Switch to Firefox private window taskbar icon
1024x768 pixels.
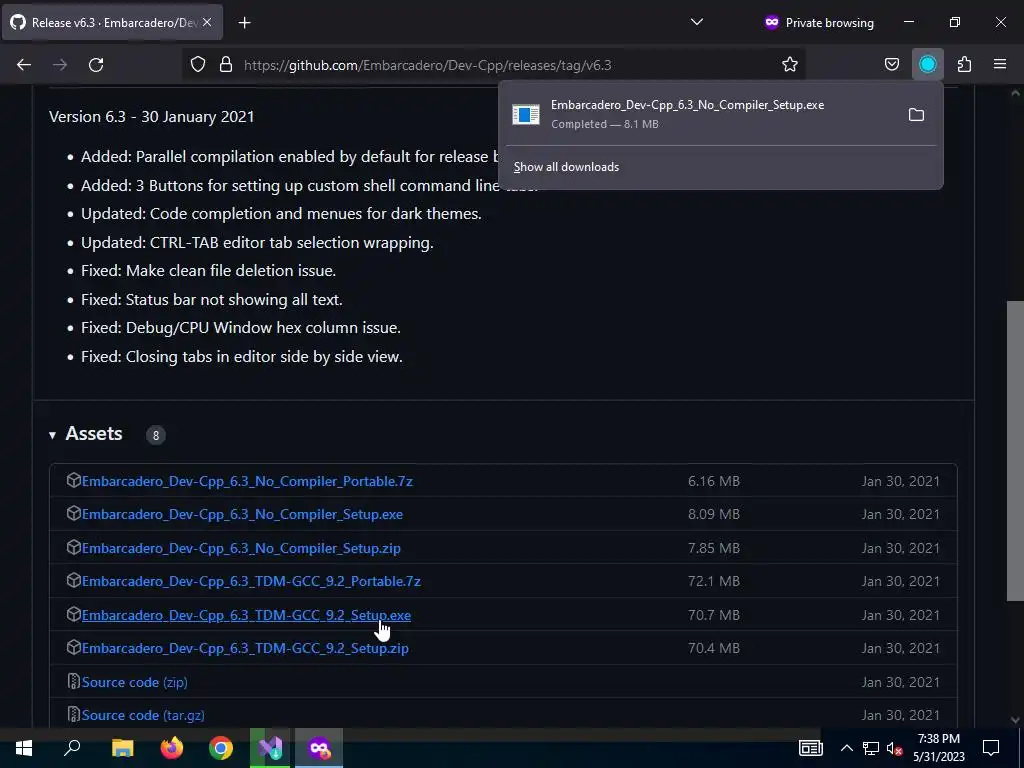pyautogui.click(x=319, y=748)
